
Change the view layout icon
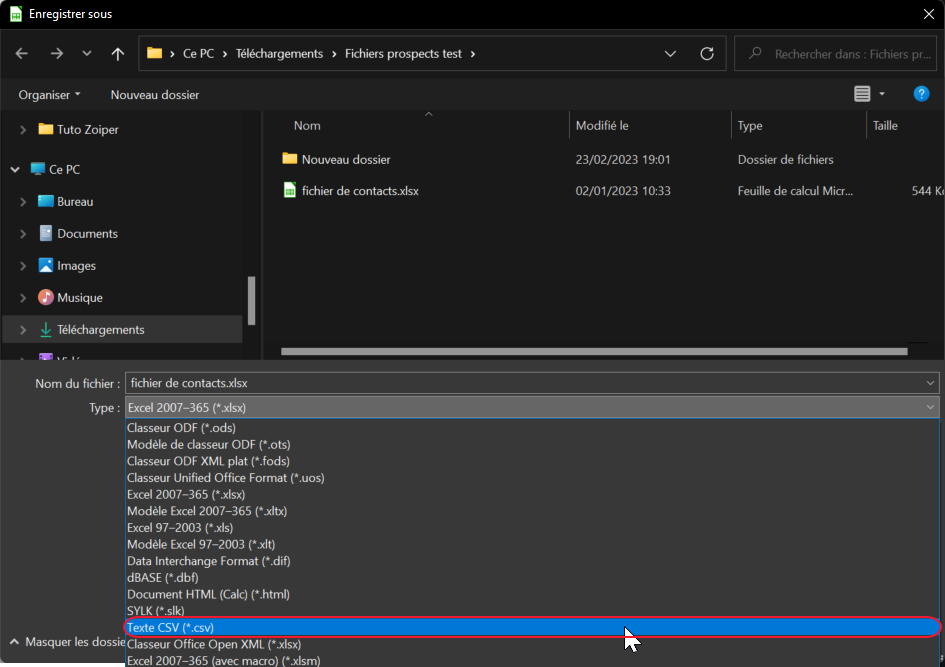tap(862, 94)
